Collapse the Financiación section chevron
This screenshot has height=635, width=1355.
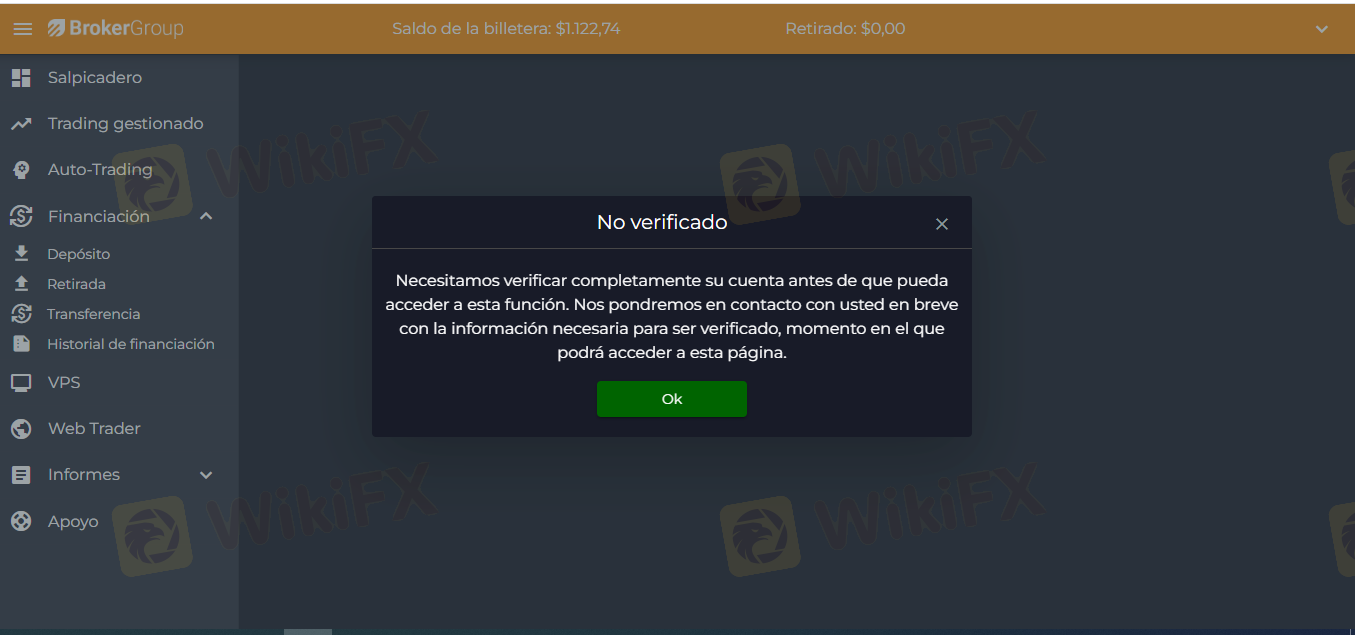coord(206,216)
